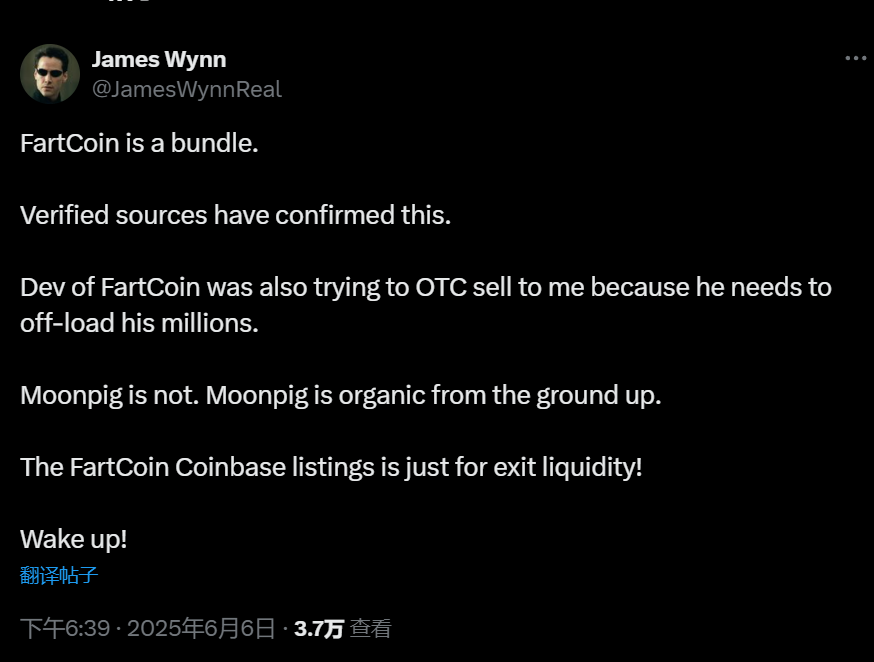Click the 'FartCoin is a bundle.' line
This screenshot has height=662, width=874.
(x=139, y=143)
